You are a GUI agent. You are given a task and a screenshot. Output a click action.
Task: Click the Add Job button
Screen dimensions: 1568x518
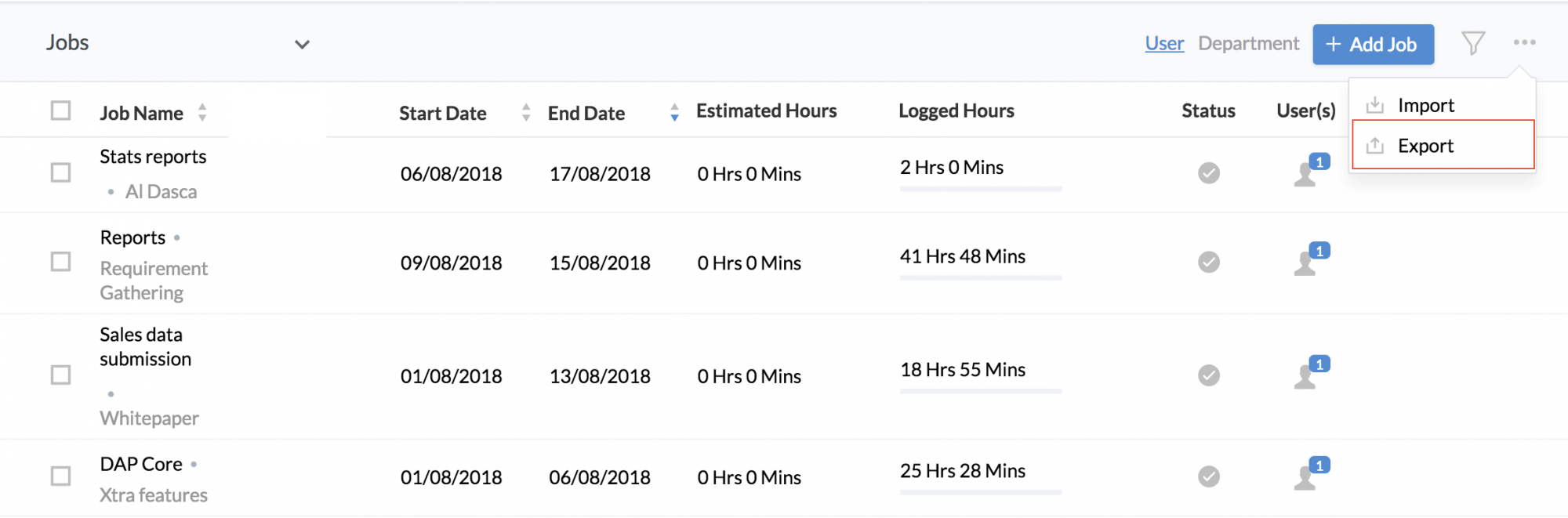click(1374, 44)
